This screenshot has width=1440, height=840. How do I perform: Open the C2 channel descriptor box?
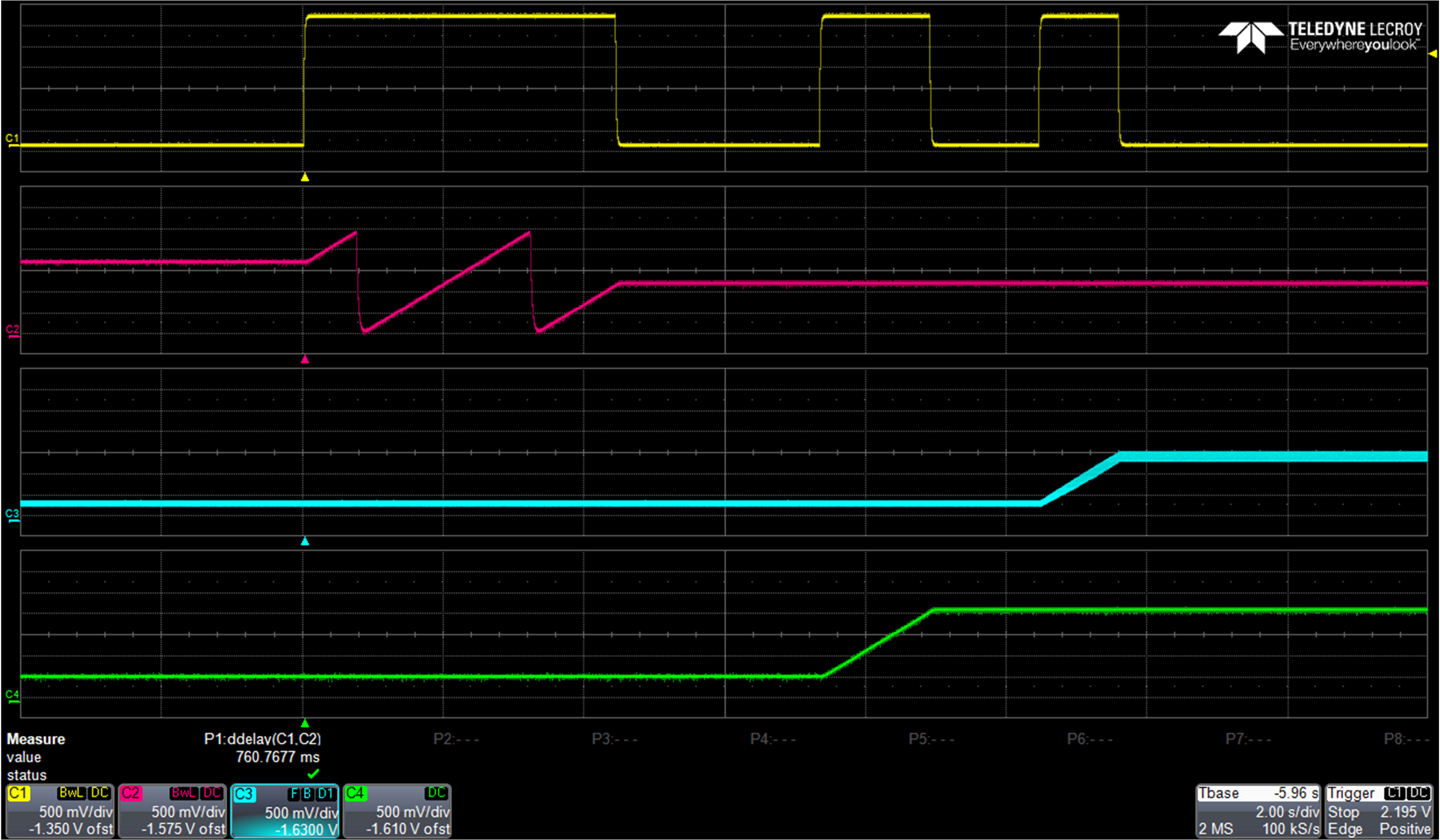click(x=172, y=811)
